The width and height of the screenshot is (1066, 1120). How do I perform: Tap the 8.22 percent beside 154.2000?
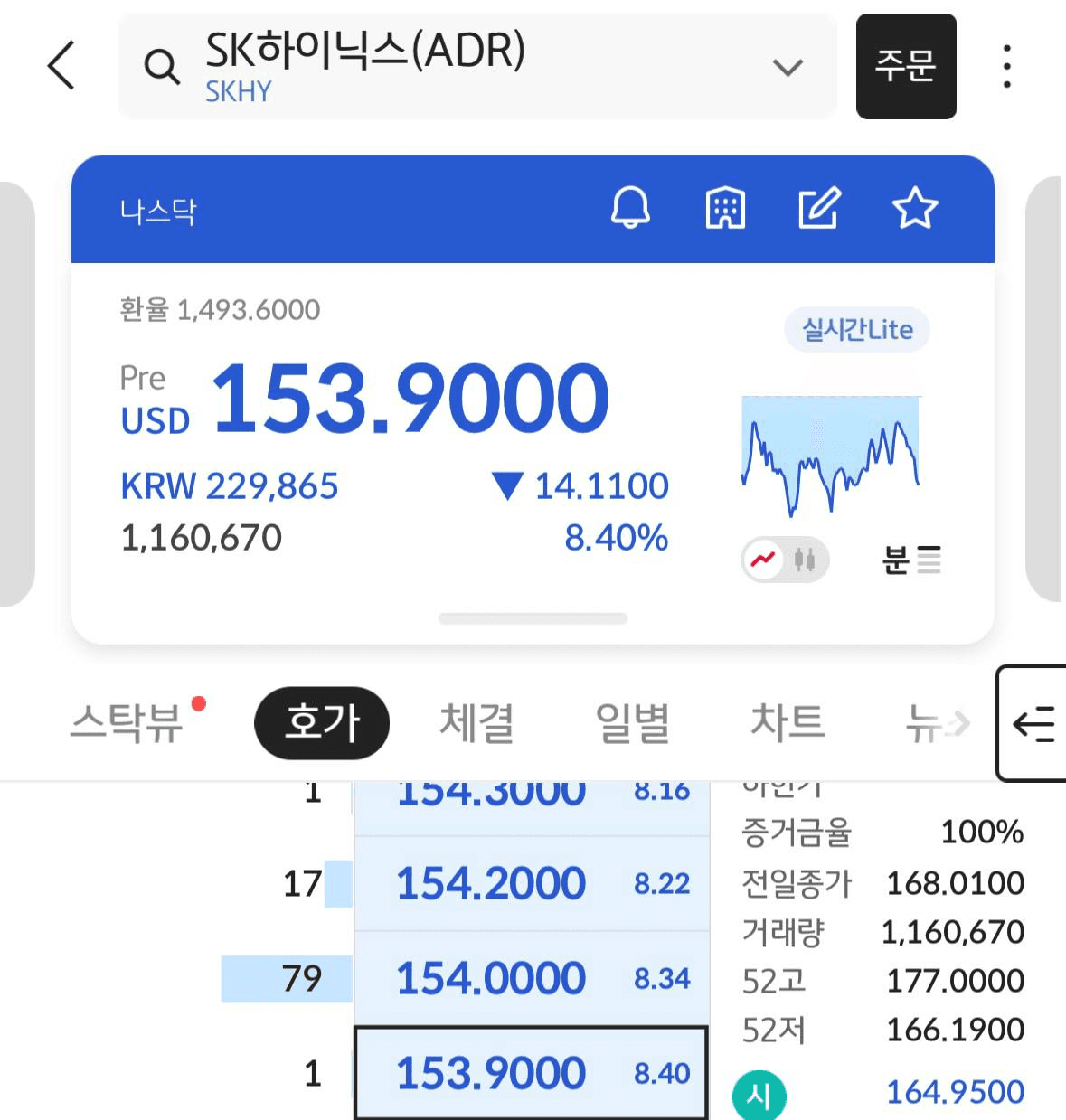(662, 883)
